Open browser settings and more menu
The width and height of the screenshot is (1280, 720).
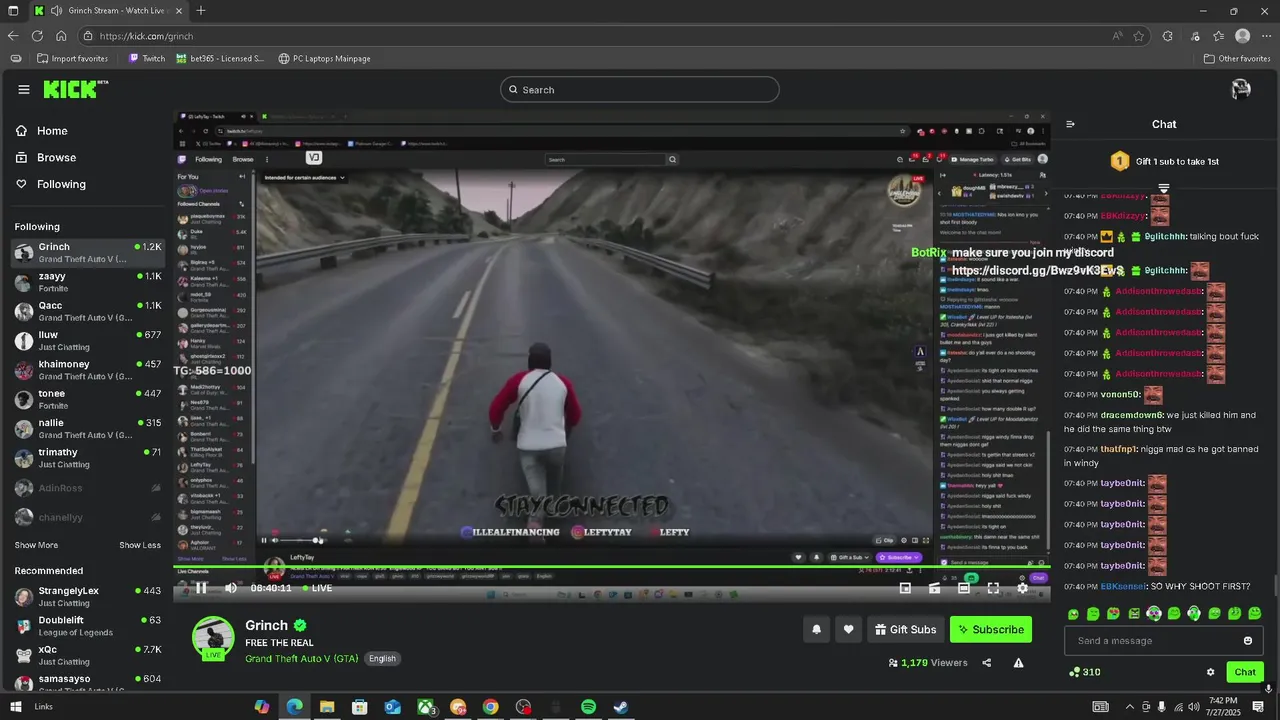pos(1267,36)
